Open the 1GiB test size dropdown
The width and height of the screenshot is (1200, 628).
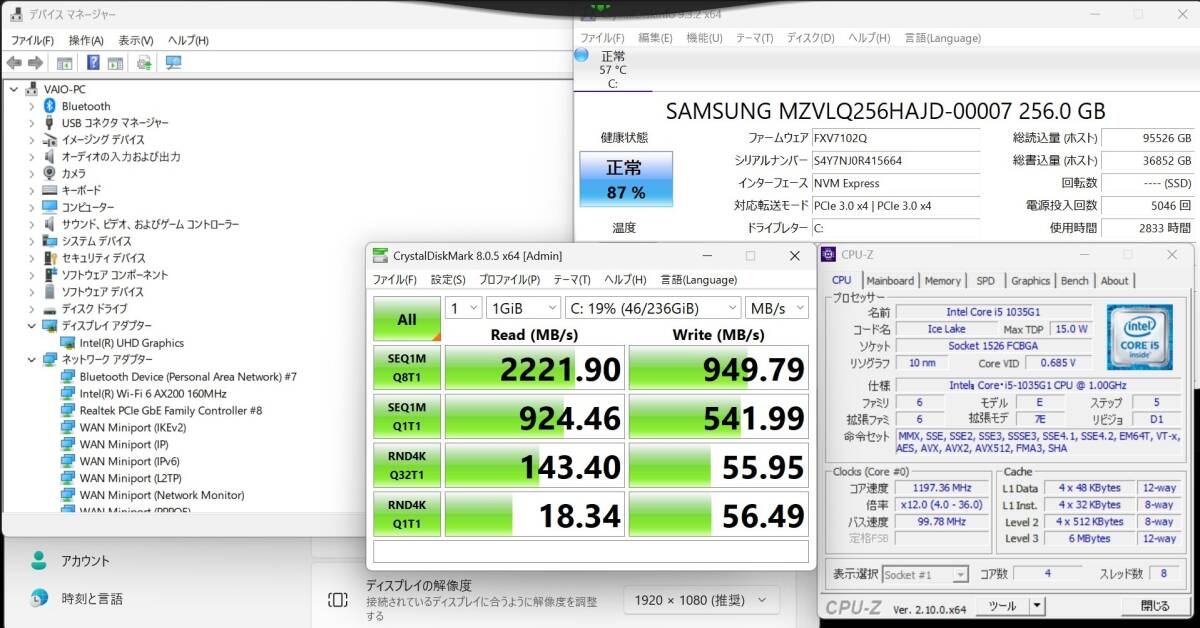(523, 308)
